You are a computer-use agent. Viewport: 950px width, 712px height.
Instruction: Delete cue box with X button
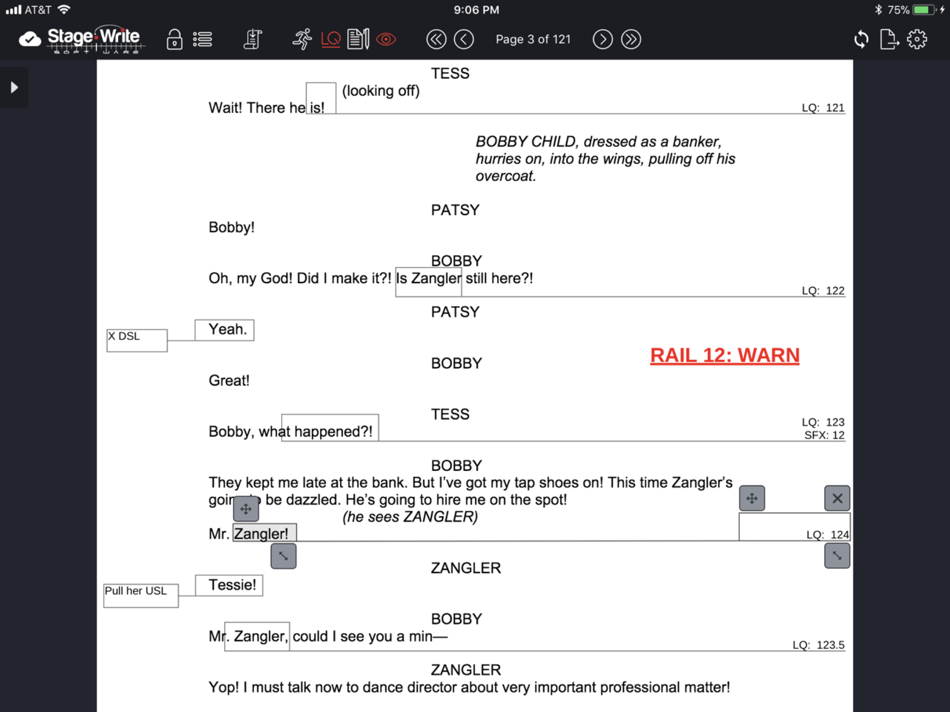(x=837, y=498)
